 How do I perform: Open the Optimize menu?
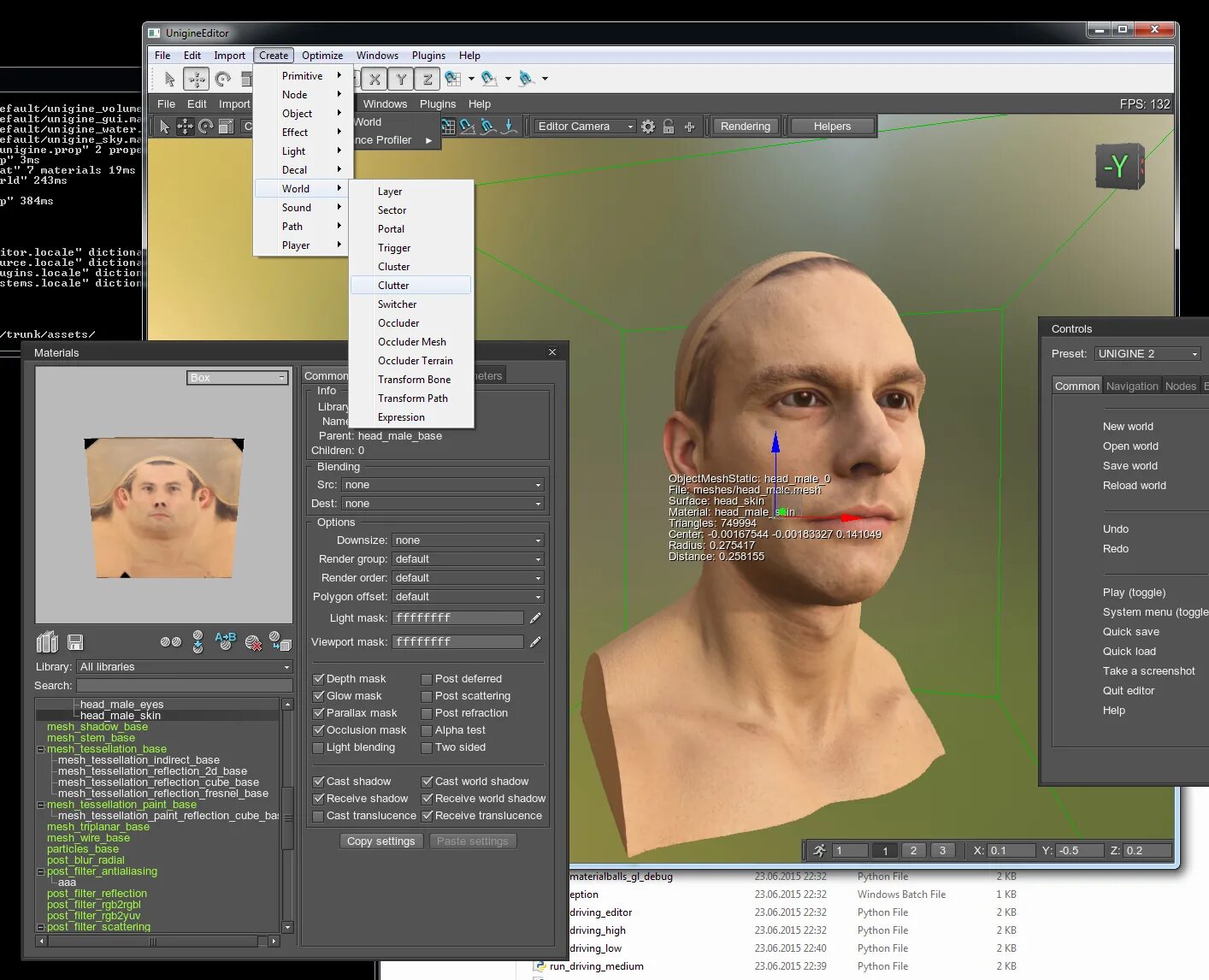coord(322,56)
